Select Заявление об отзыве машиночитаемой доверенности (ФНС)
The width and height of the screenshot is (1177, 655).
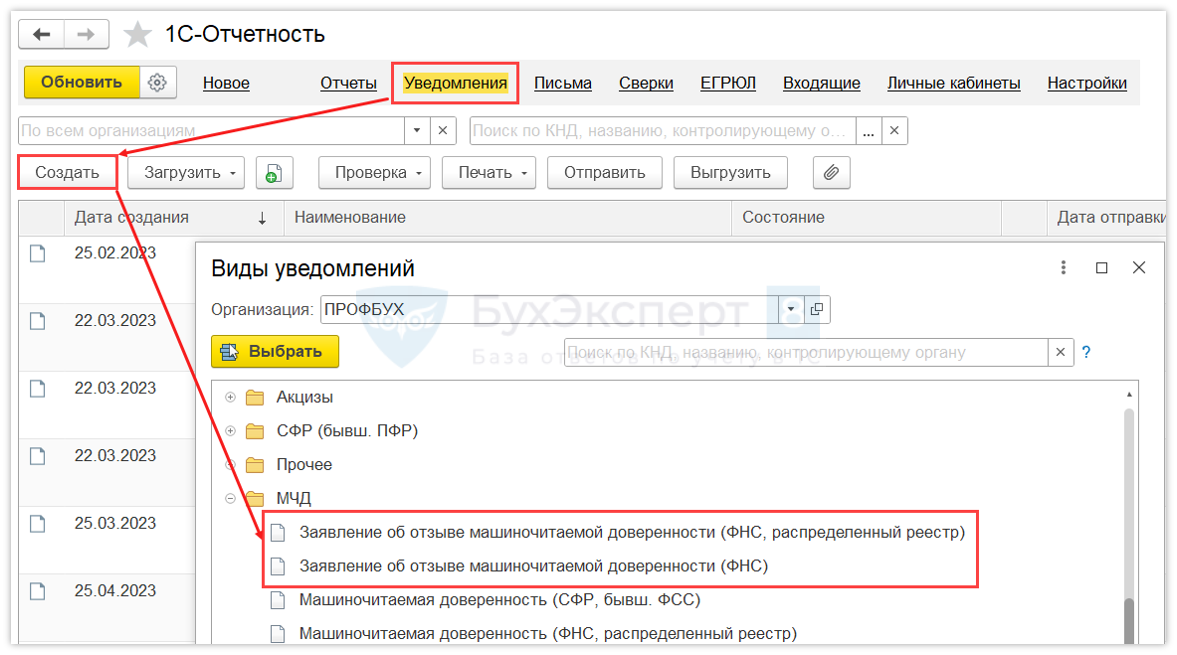(x=534, y=566)
